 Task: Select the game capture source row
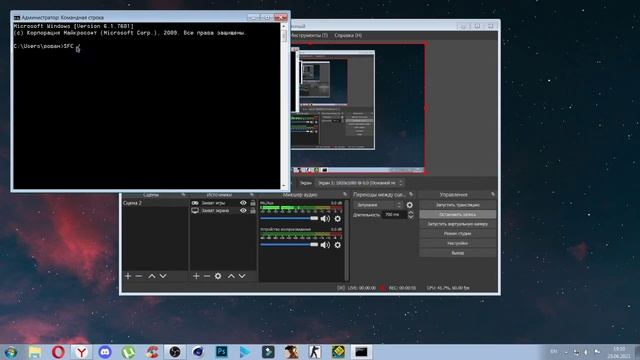[223, 203]
